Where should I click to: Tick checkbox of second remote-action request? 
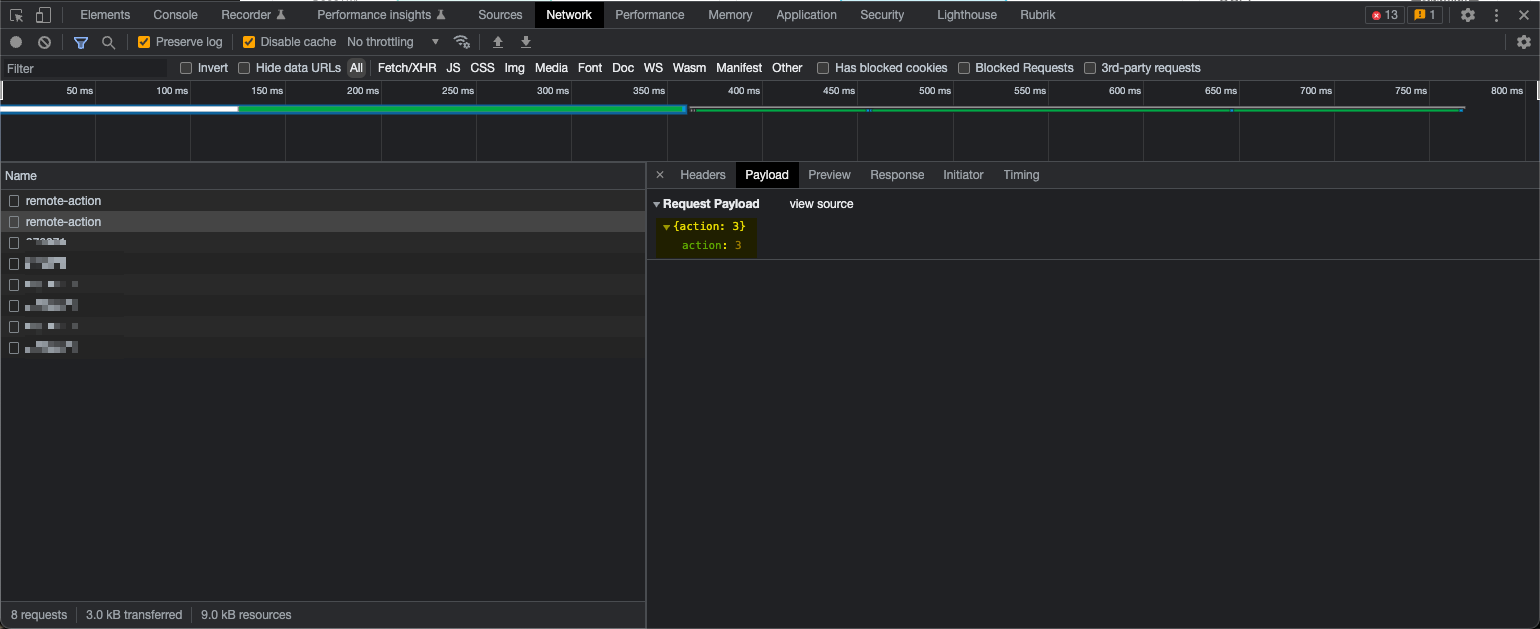[14, 222]
